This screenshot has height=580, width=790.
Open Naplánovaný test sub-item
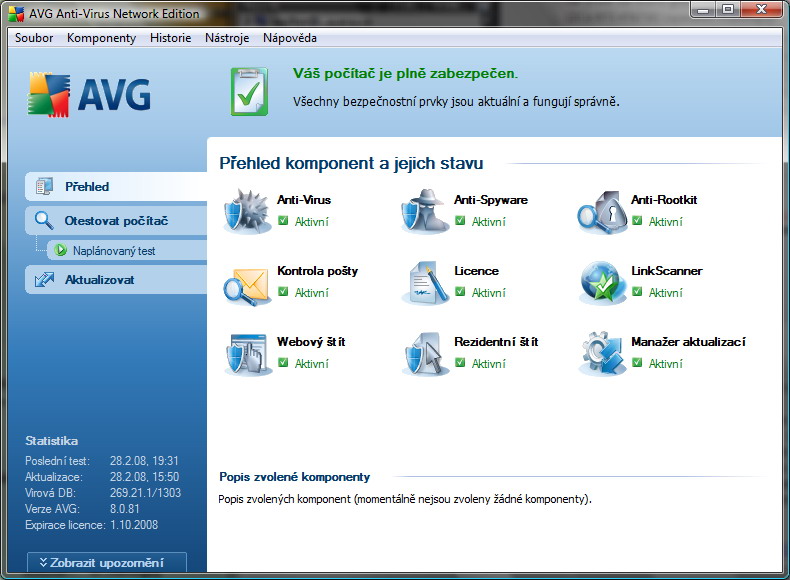click(x=127, y=250)
